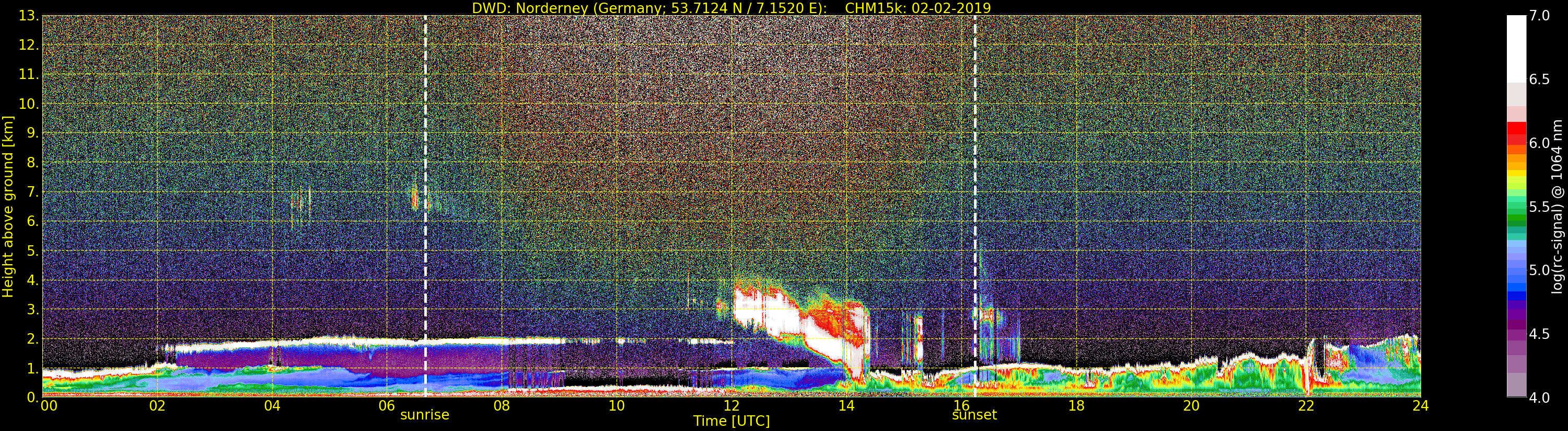Click the 'Time [UTC]' axis label

731,421
